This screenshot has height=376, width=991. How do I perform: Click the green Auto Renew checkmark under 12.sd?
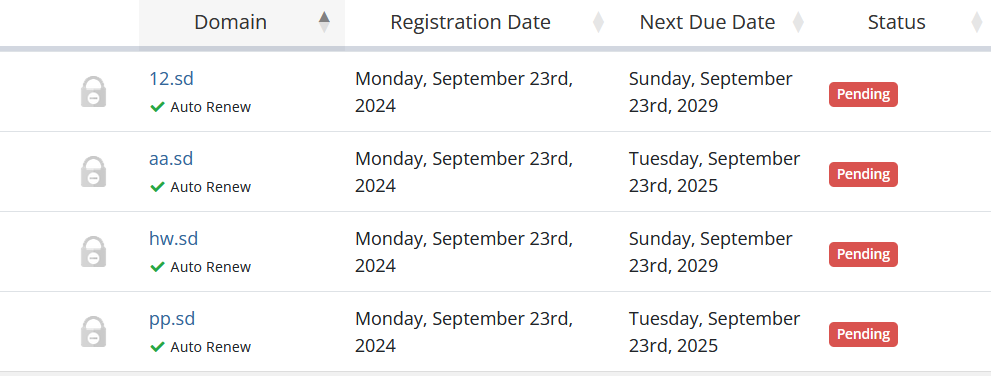(x=157, y=107)
